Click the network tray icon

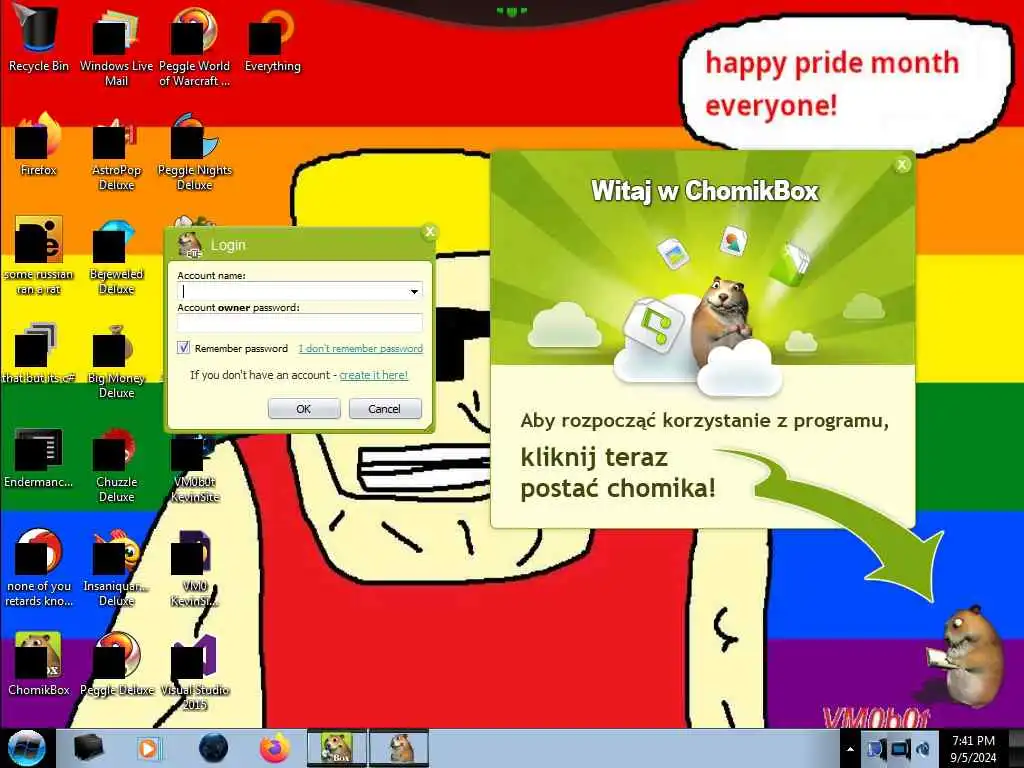point(901,749)
